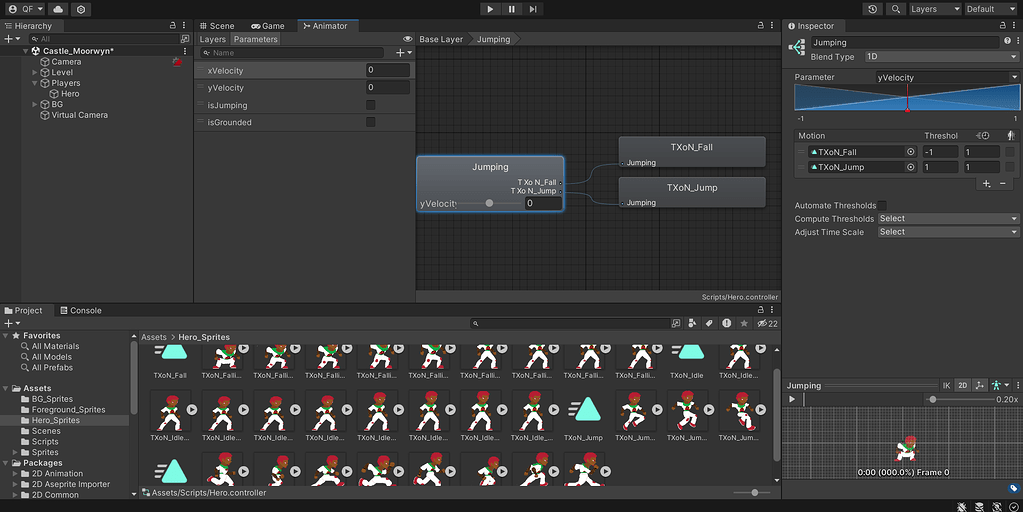
Task: Expand the Level object in Hierarchy
Action: (x=35, y=72)
